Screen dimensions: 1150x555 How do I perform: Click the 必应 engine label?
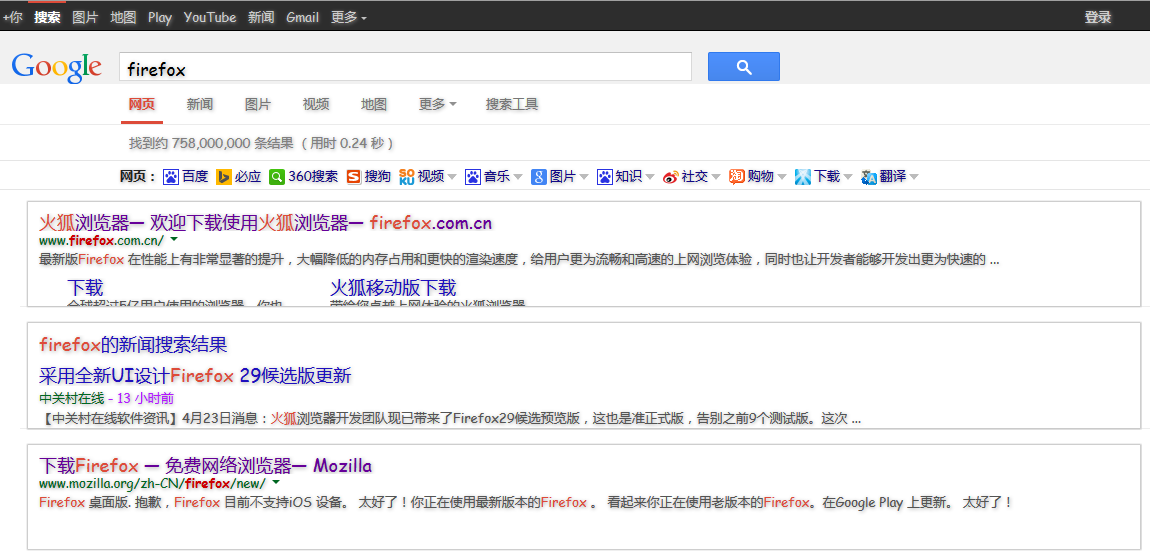[248, 177]
